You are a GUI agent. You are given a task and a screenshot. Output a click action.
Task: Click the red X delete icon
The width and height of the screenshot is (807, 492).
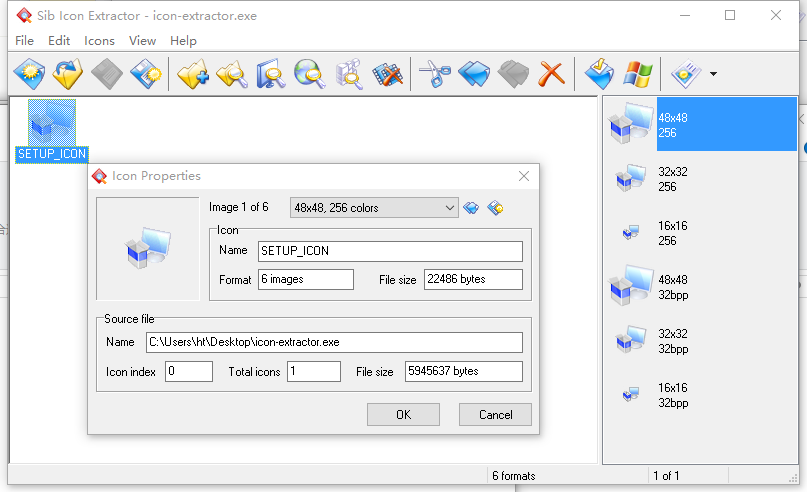(552, 74)
